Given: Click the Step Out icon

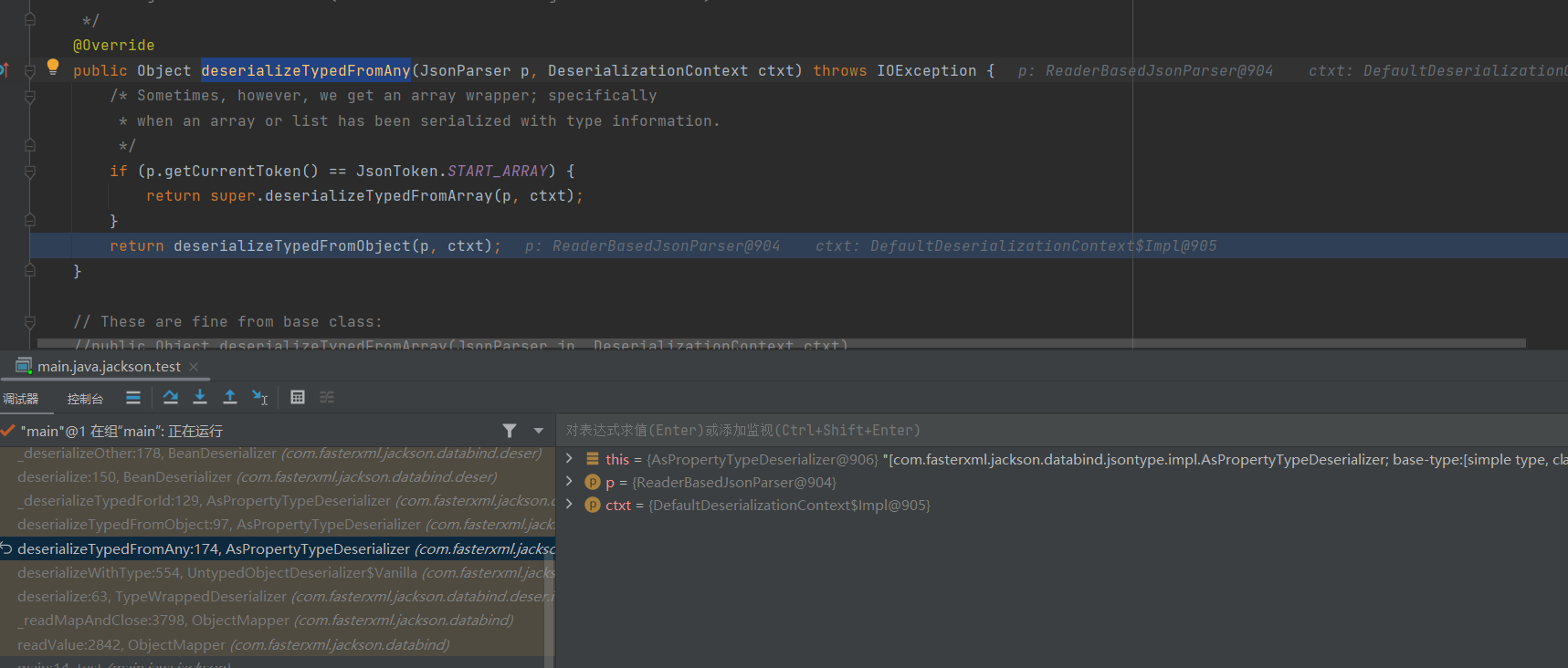Looking at the screenshot, I should (230, 397).
